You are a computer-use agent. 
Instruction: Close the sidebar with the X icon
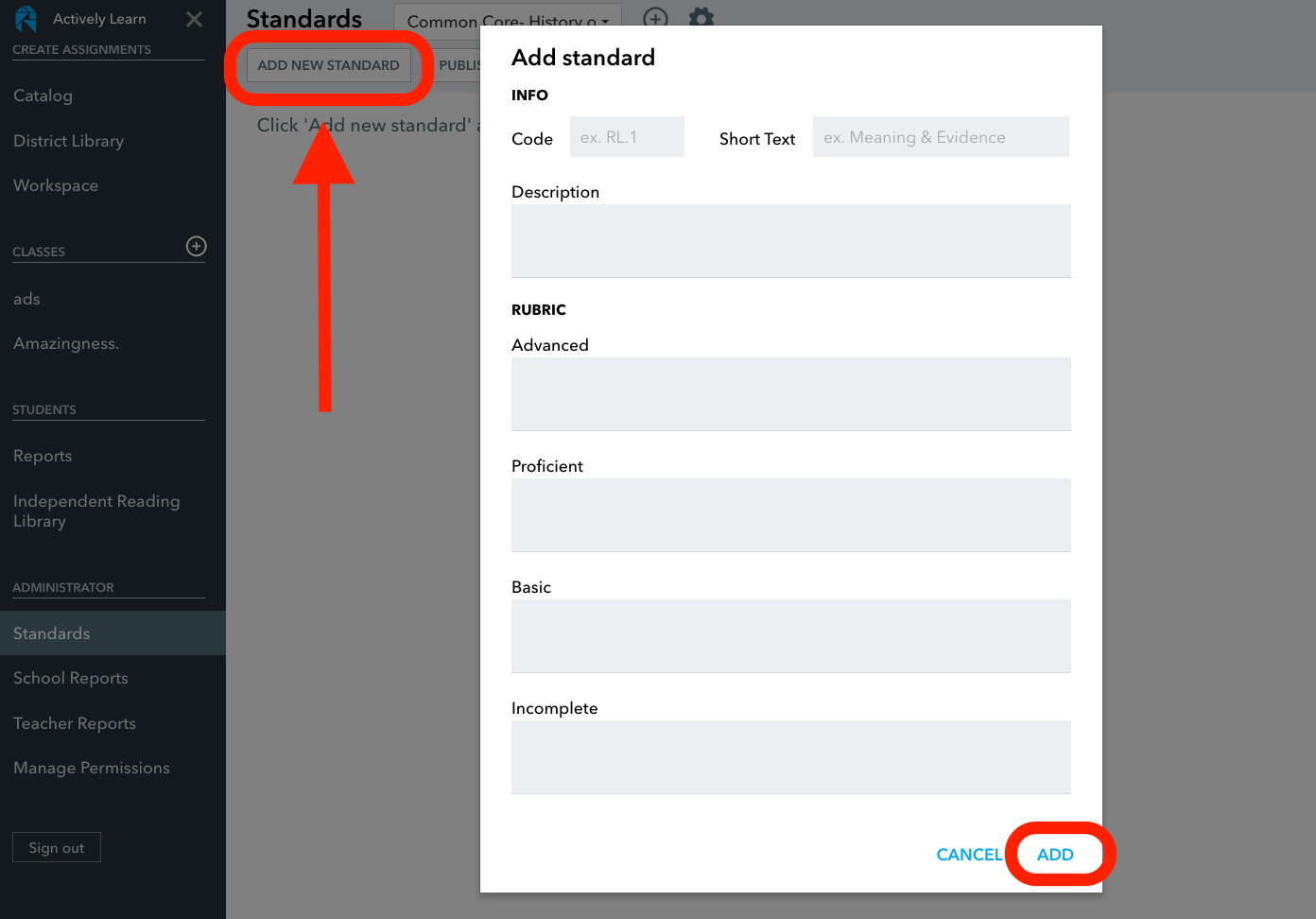(x=194, y=19)
